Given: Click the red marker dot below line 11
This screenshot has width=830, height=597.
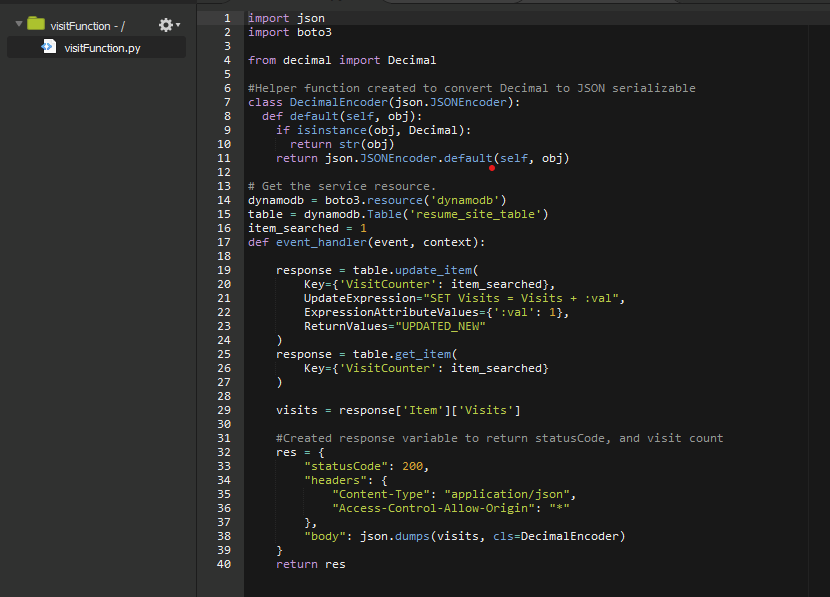Looking at the screenshot, I should click(x=492, y=168).
